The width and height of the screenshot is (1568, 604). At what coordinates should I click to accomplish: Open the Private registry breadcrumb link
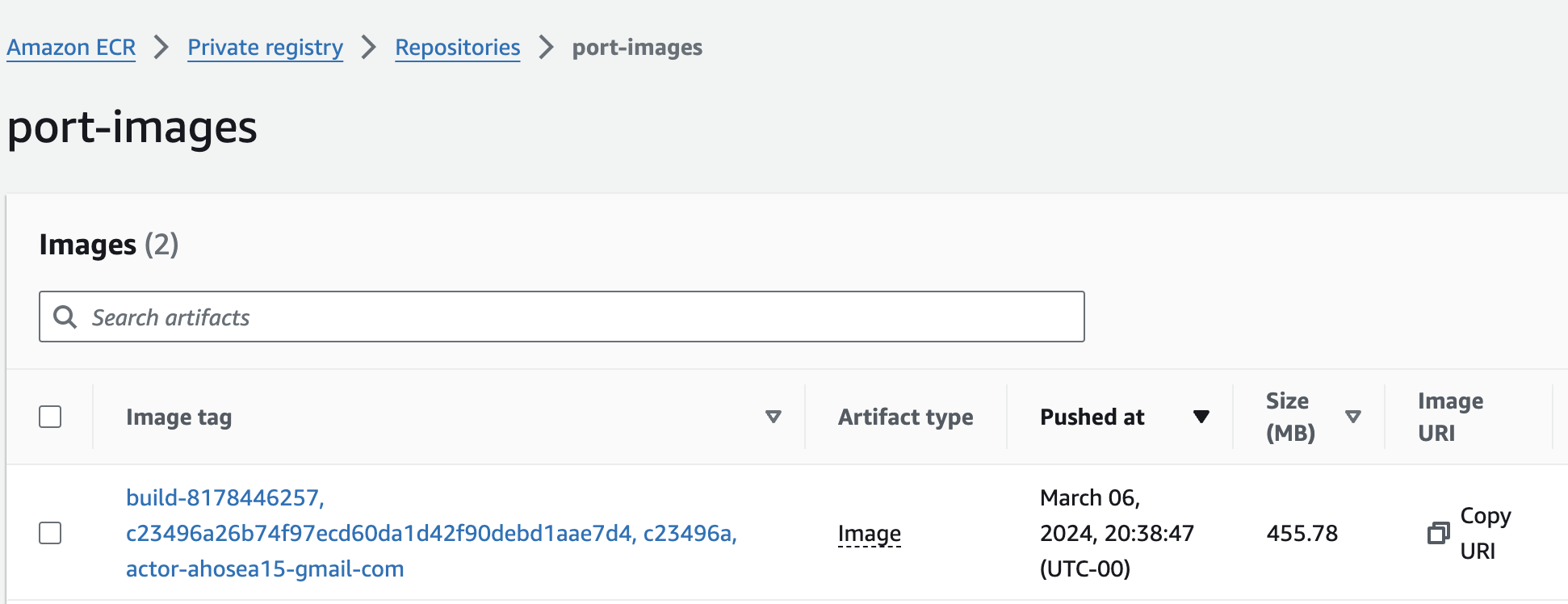pyautogui.click(x=265, y=48)
